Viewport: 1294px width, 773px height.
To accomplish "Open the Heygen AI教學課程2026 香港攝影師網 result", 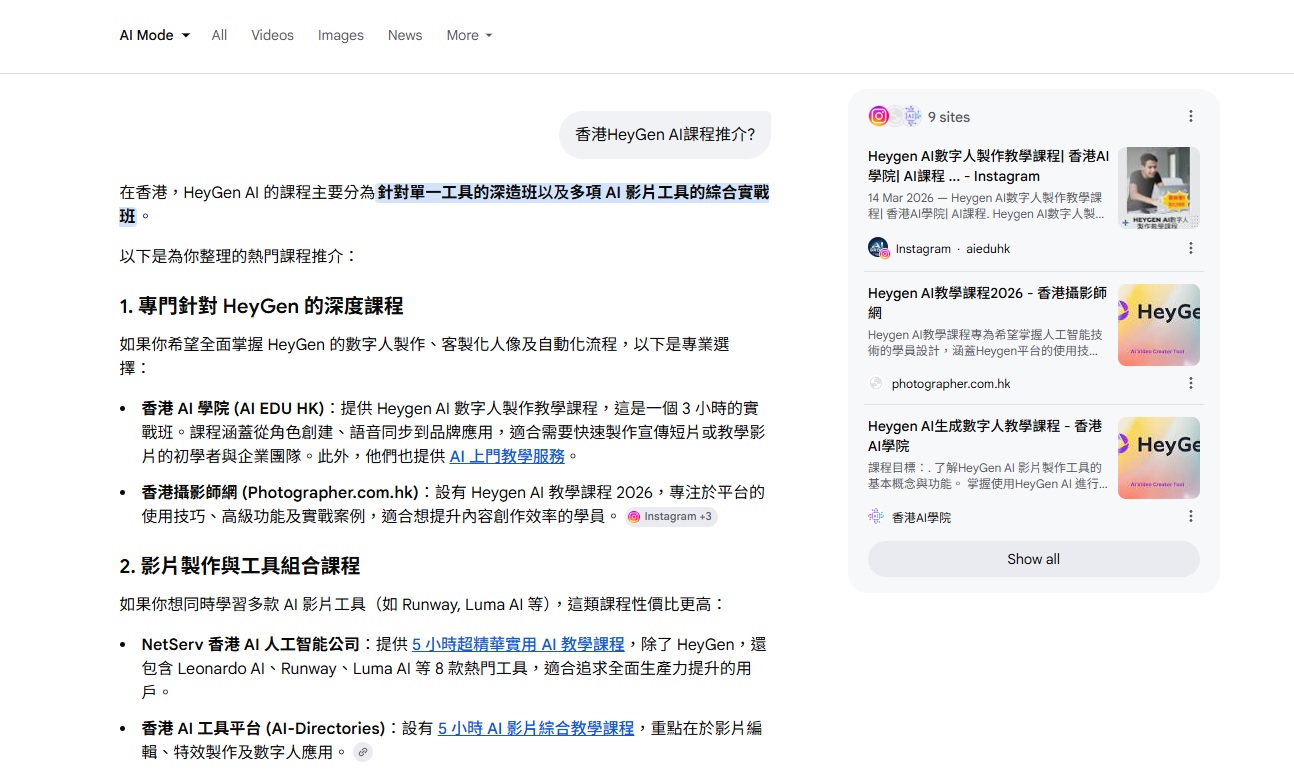I will [x=987, y=303].
